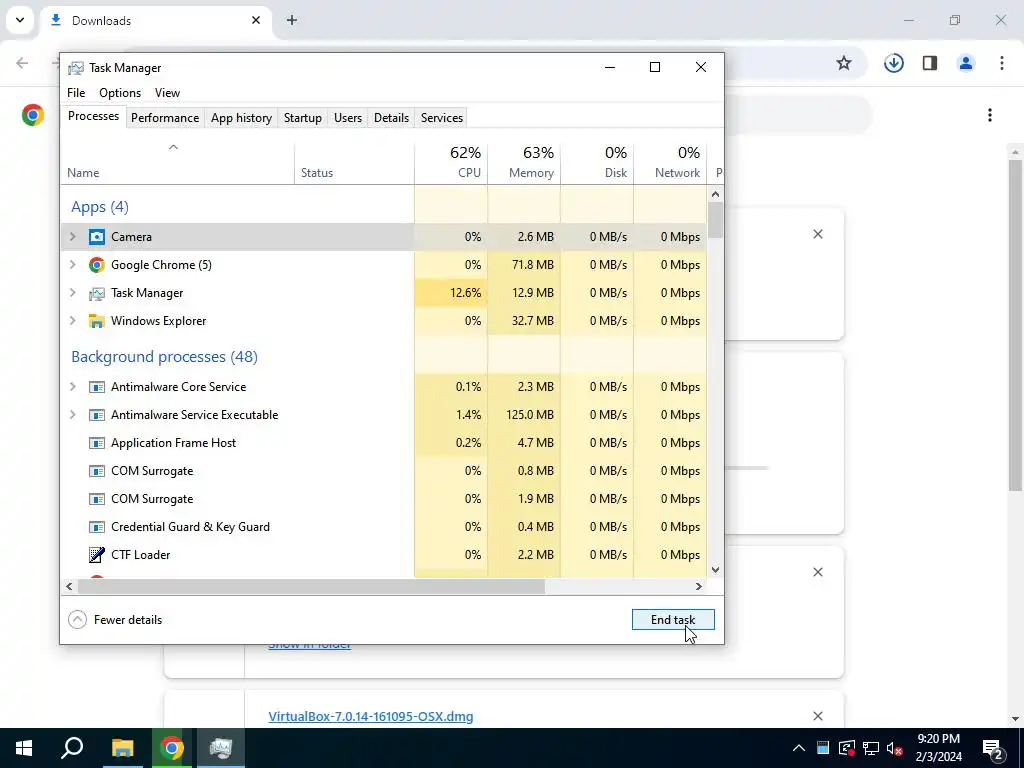Switch to the Services tab

coord(441,118)
